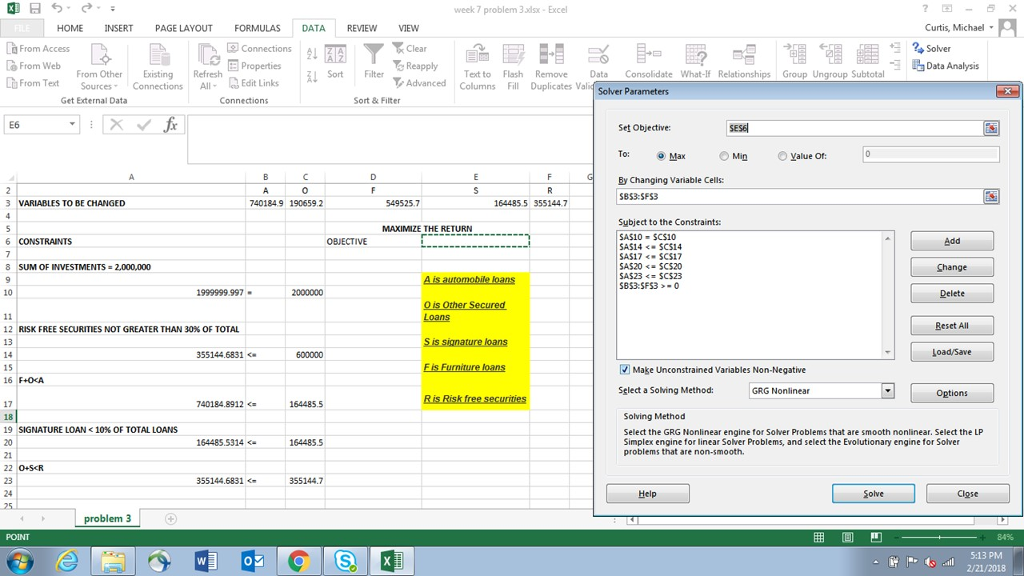
Task: Open the FILE tab
Action: pyautogui.click(x=22, y=28)
